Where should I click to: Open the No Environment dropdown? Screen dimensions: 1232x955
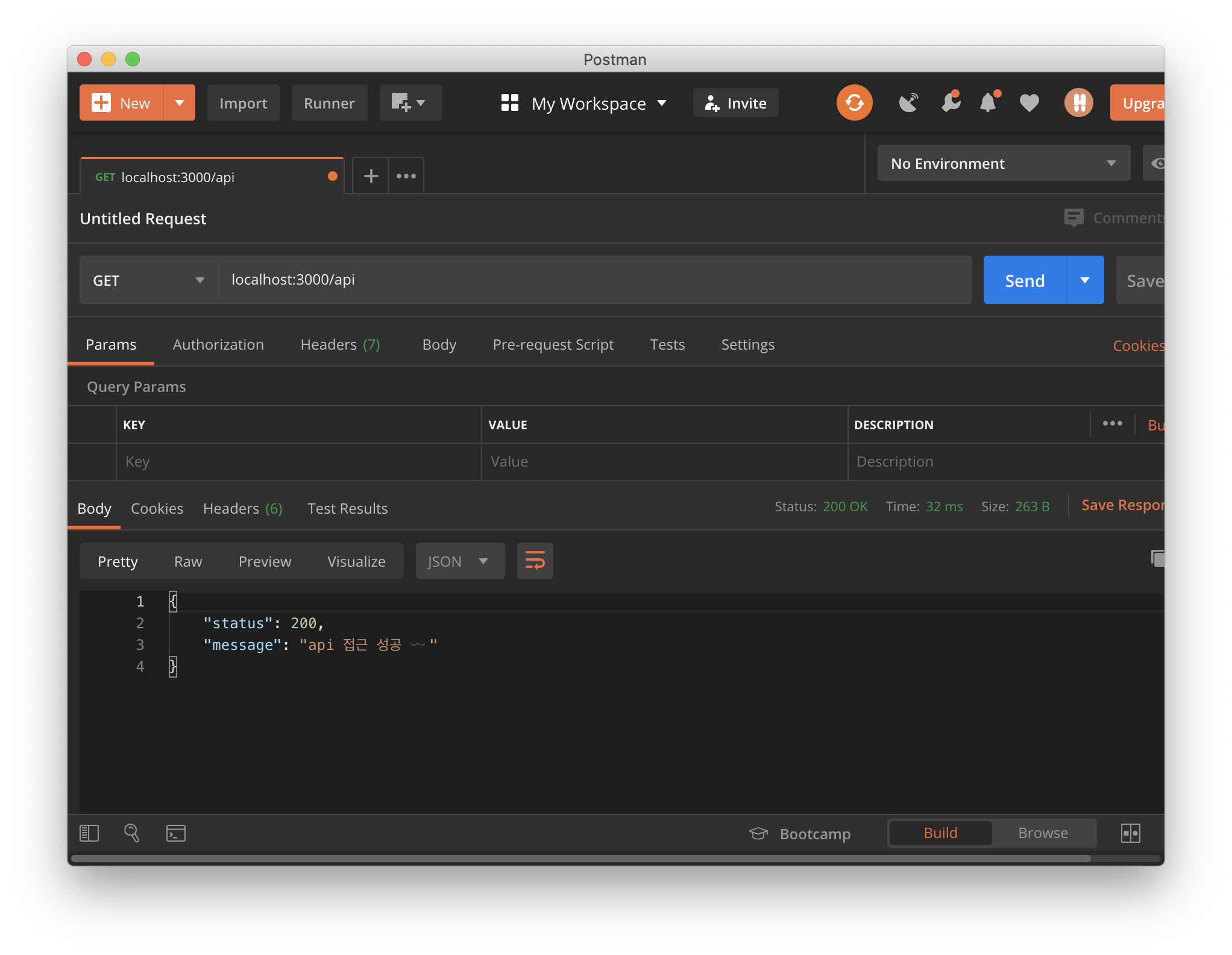pyautogui.click(x=1003, y=163)
